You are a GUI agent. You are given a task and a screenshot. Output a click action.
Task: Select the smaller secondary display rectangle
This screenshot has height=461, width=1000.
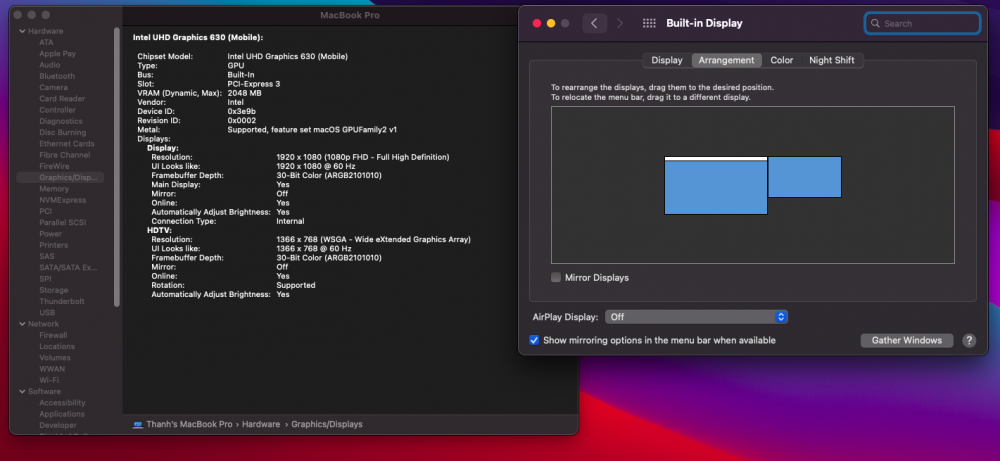pyautogui.click(x=804, y=177)
